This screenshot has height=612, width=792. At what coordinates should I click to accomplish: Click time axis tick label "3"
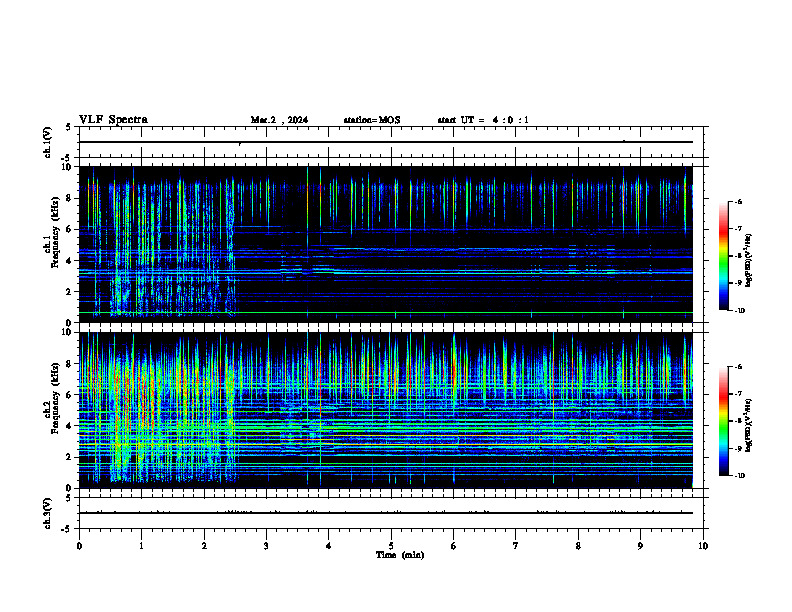[x=266, y=546]
